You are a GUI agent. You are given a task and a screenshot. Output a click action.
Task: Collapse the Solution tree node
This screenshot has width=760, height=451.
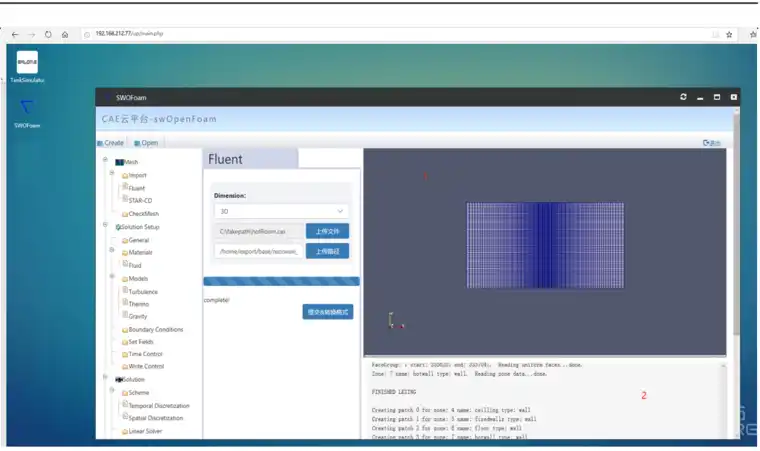[105, 377]
